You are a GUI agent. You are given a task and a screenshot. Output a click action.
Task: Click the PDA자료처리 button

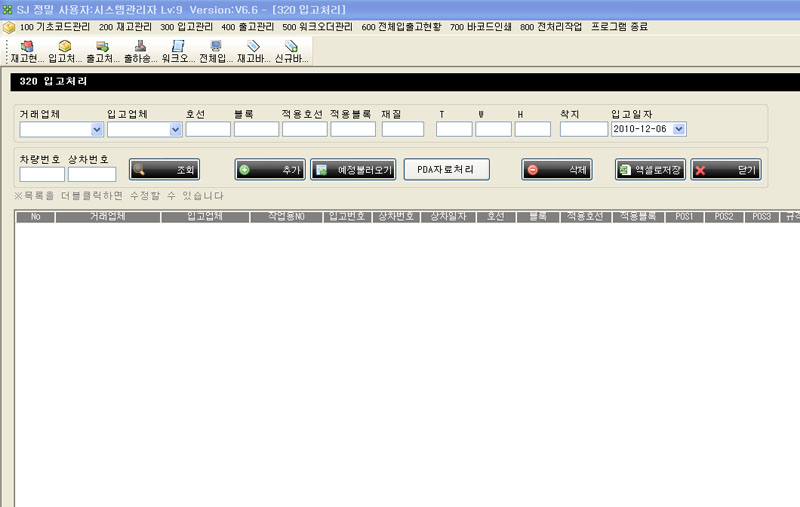[446, 170]
